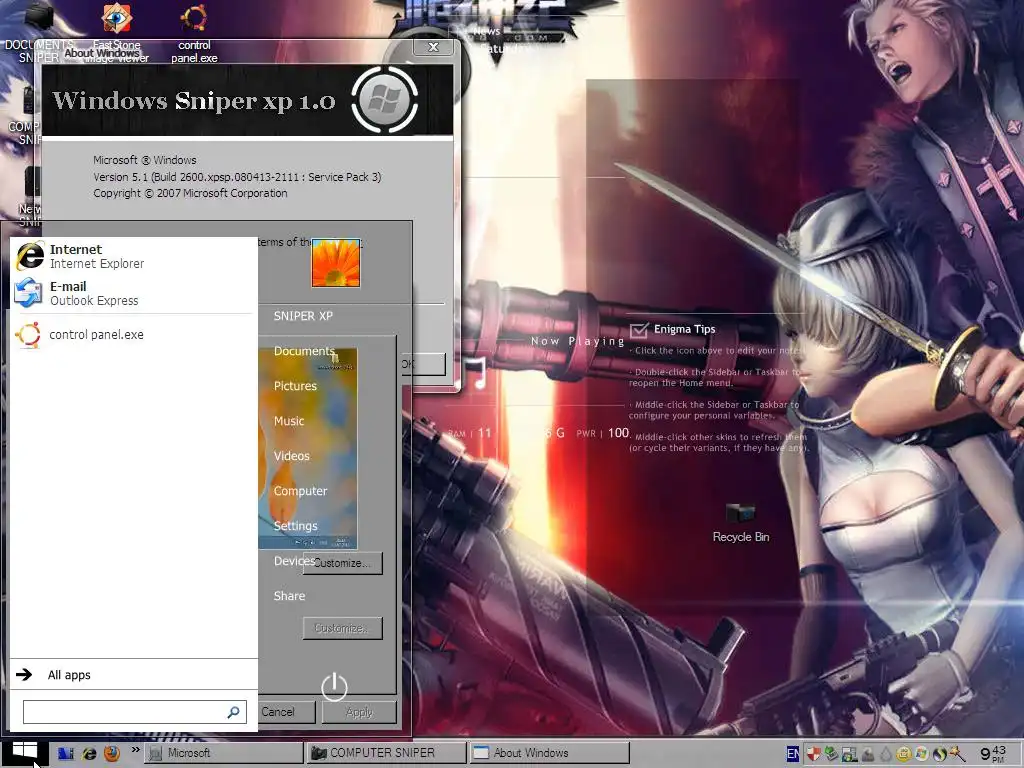Click the Start menu search box
This screenshot has width=1024, height=768.
tap(135, 712)
